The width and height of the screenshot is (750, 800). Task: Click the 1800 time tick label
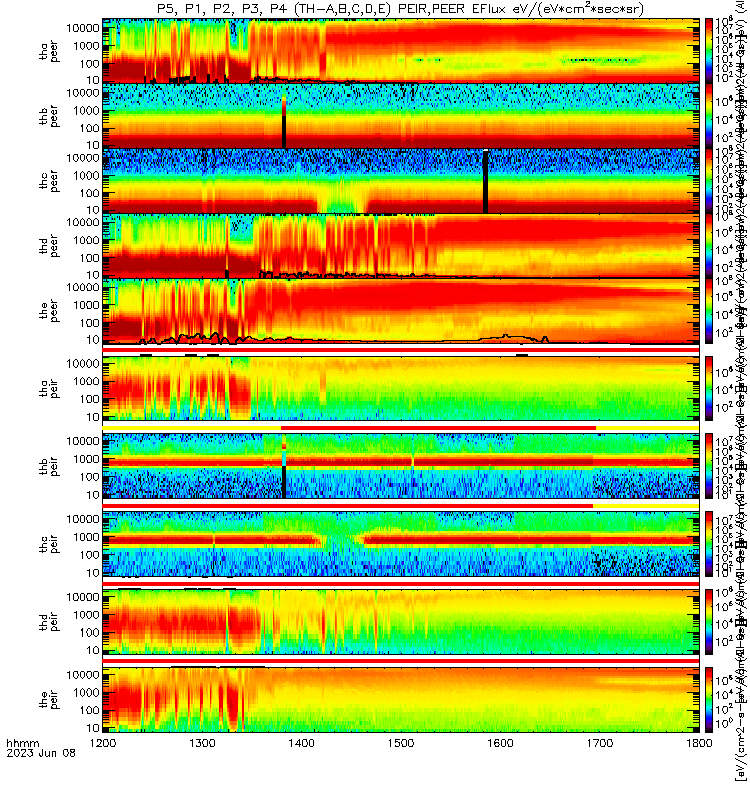coord(699,743)
